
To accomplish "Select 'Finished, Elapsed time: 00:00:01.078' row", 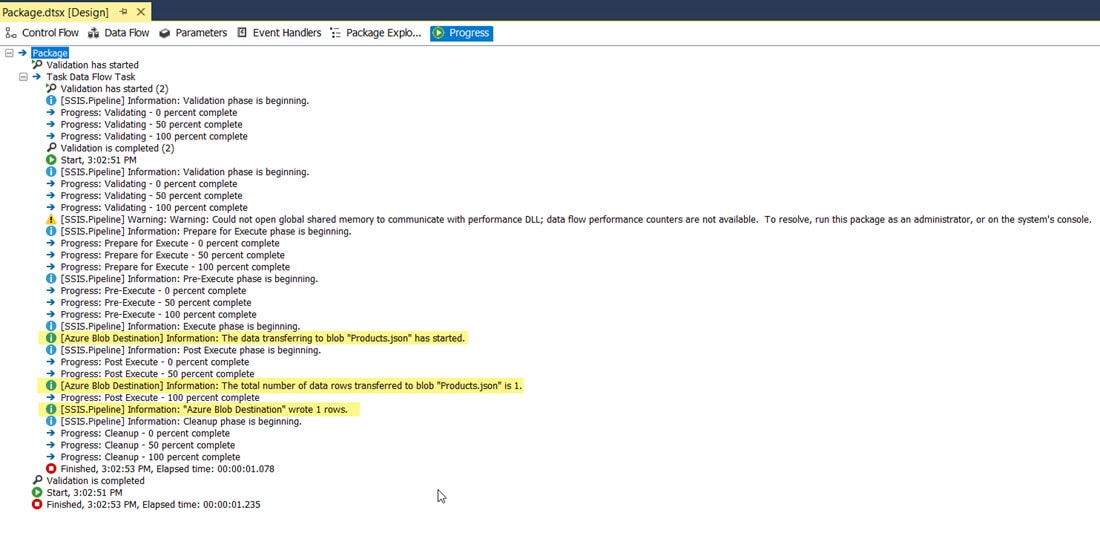I will click(x=167, y=469).
